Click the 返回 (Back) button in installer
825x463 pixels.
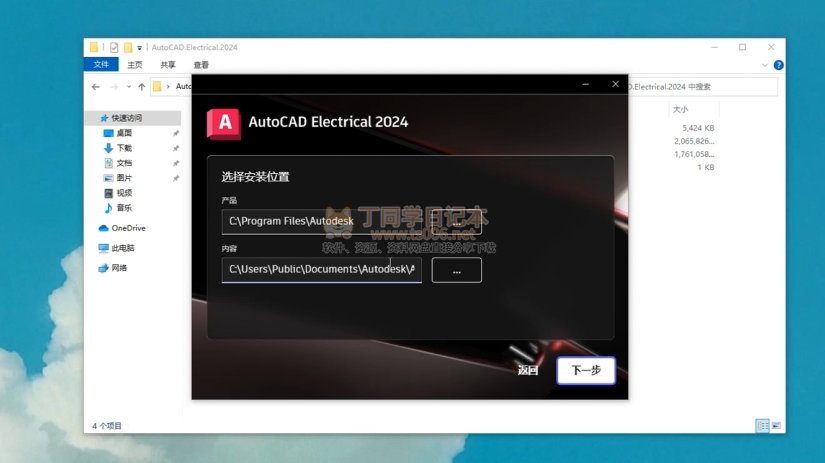tap(528, 370)
